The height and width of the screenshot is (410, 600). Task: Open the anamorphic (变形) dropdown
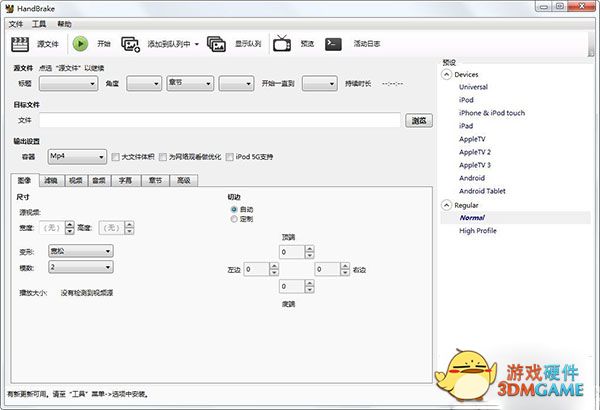pos(81,251)
